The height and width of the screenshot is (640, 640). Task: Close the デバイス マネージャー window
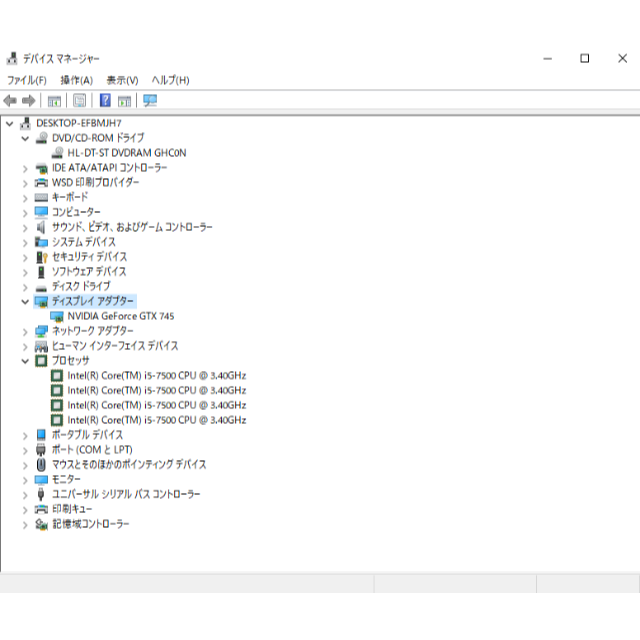click(x=622, y=59)
